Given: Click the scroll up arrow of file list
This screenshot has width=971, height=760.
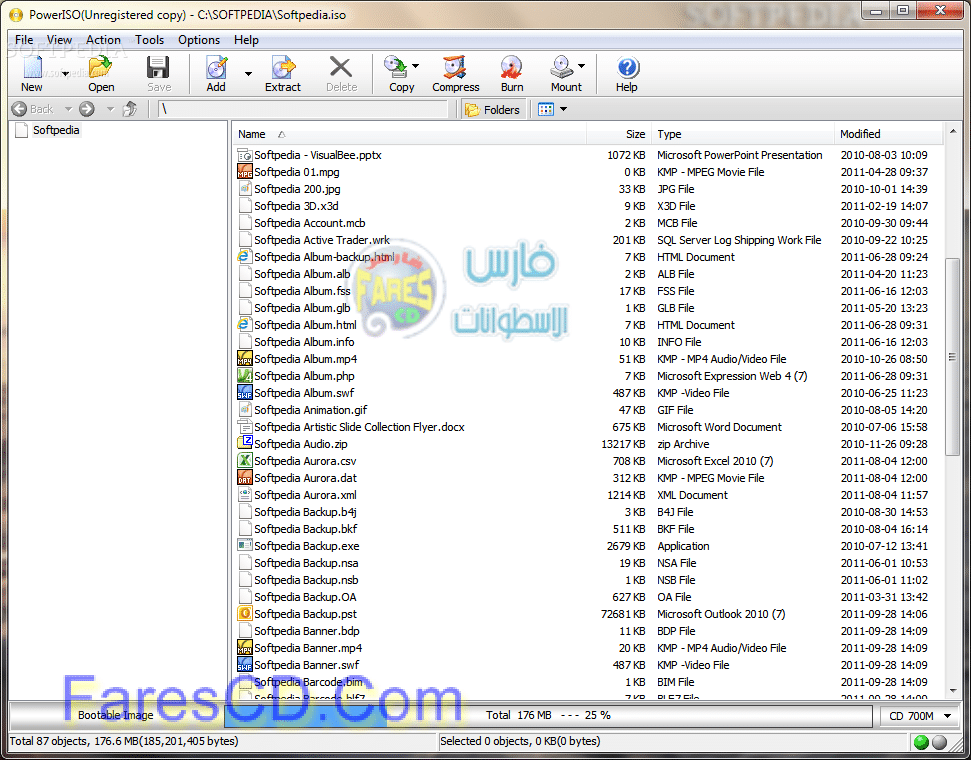Looking at the screenshot, I should [953, 131].
